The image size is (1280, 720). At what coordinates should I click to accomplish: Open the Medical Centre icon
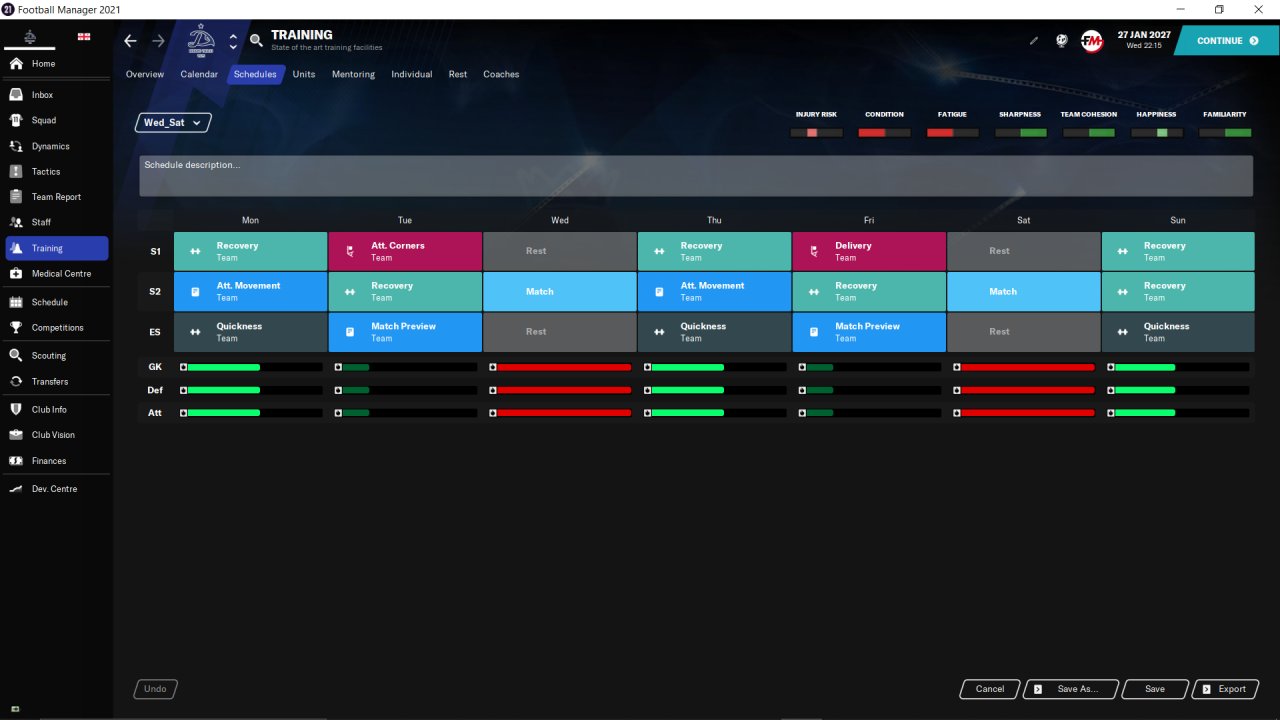16,273
